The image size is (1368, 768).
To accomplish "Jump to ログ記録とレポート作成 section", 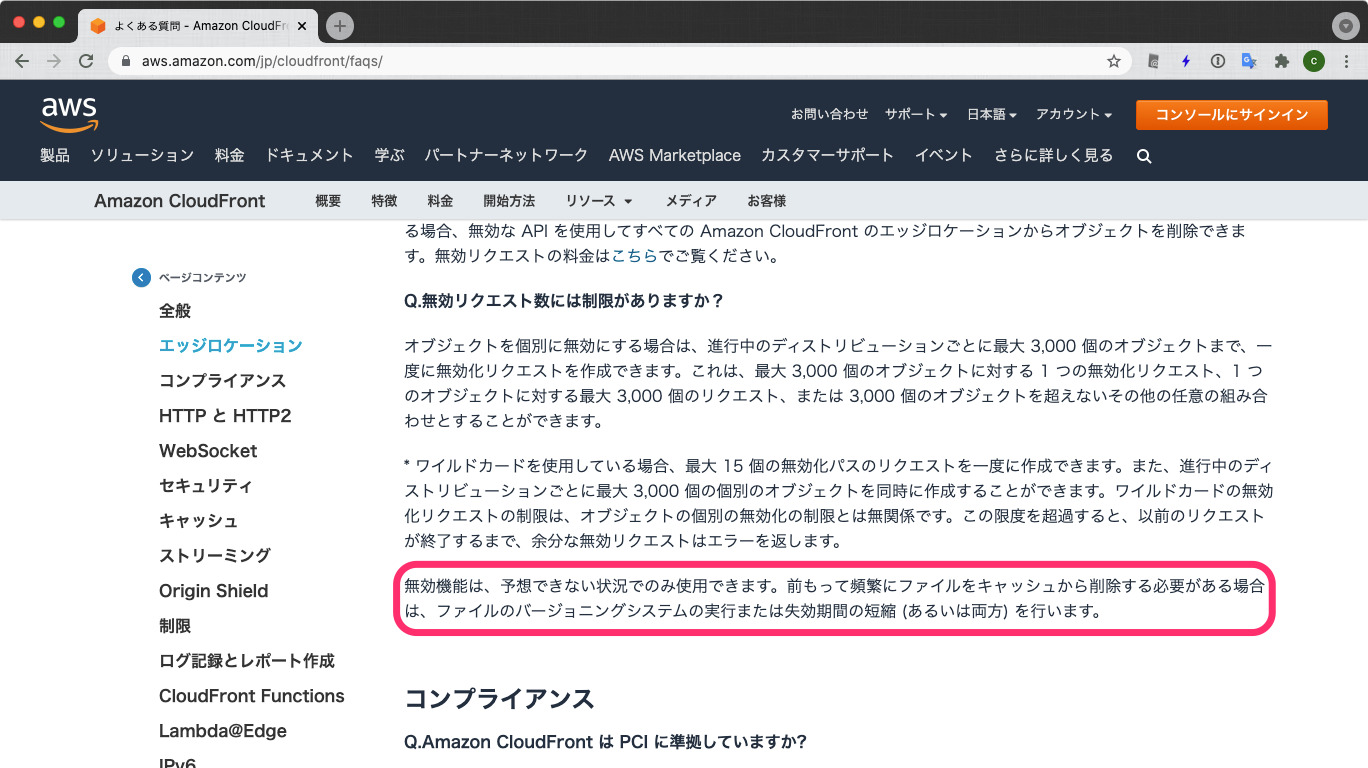I will coord(247,661).
